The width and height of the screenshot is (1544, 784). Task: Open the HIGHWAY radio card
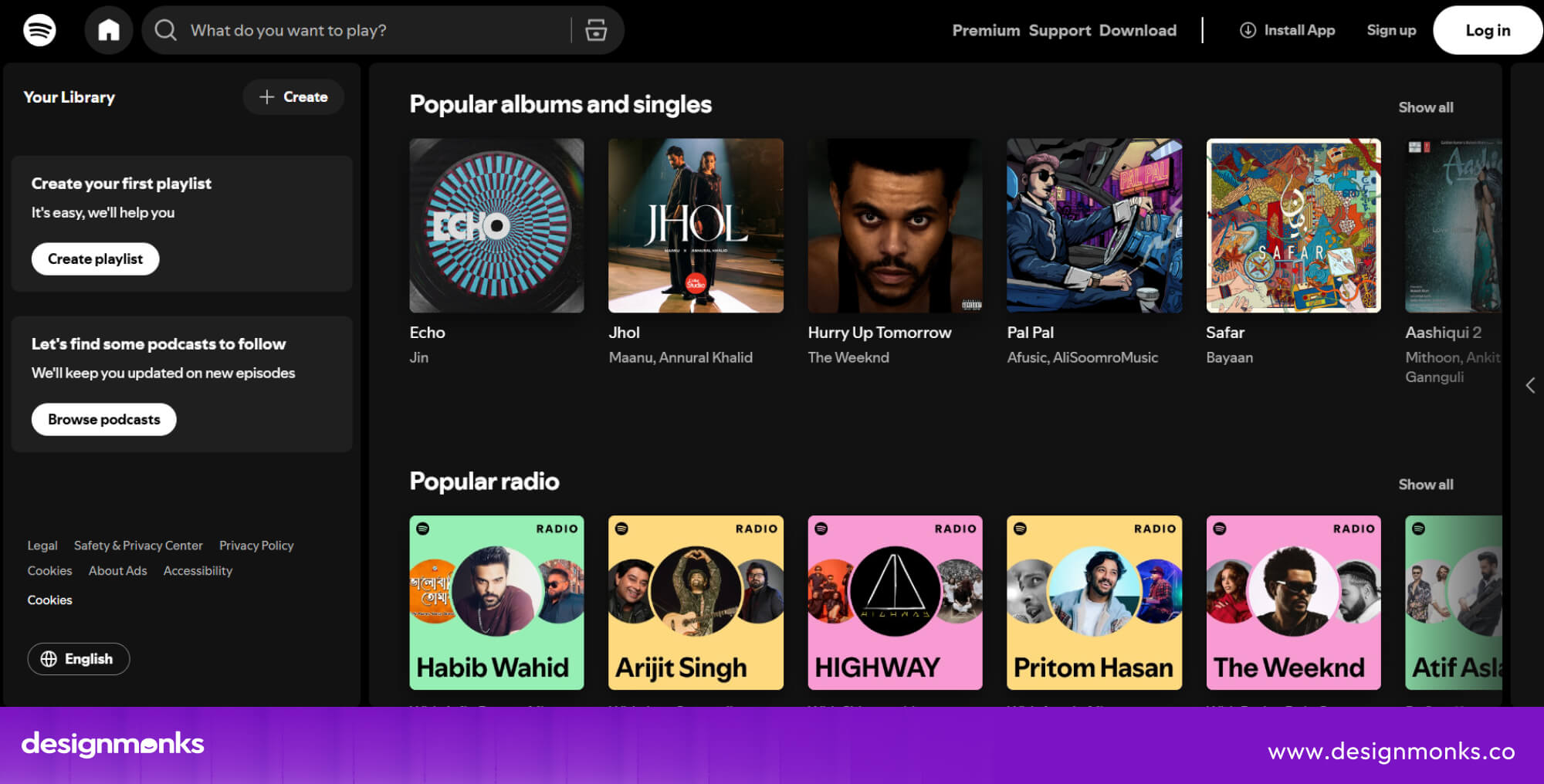[x=895, y=603]
